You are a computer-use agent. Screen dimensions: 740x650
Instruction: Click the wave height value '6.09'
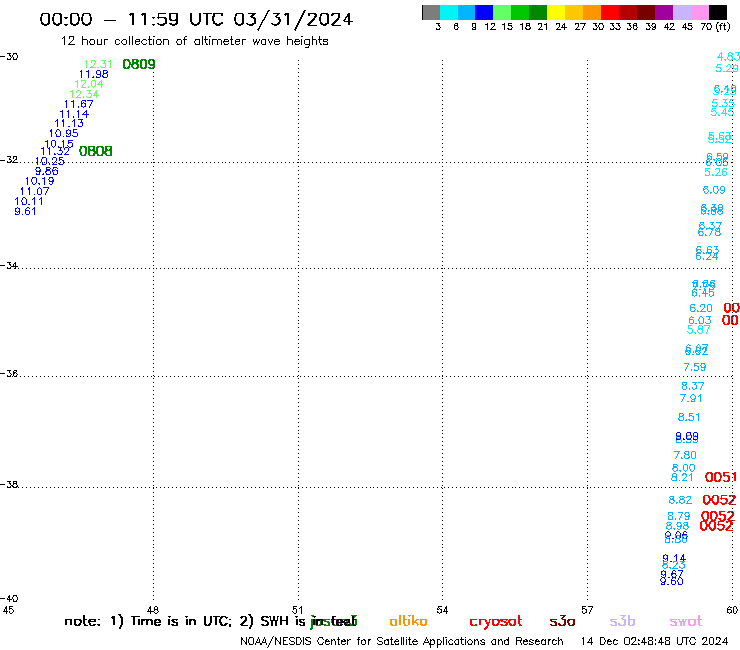coord(714,190)
